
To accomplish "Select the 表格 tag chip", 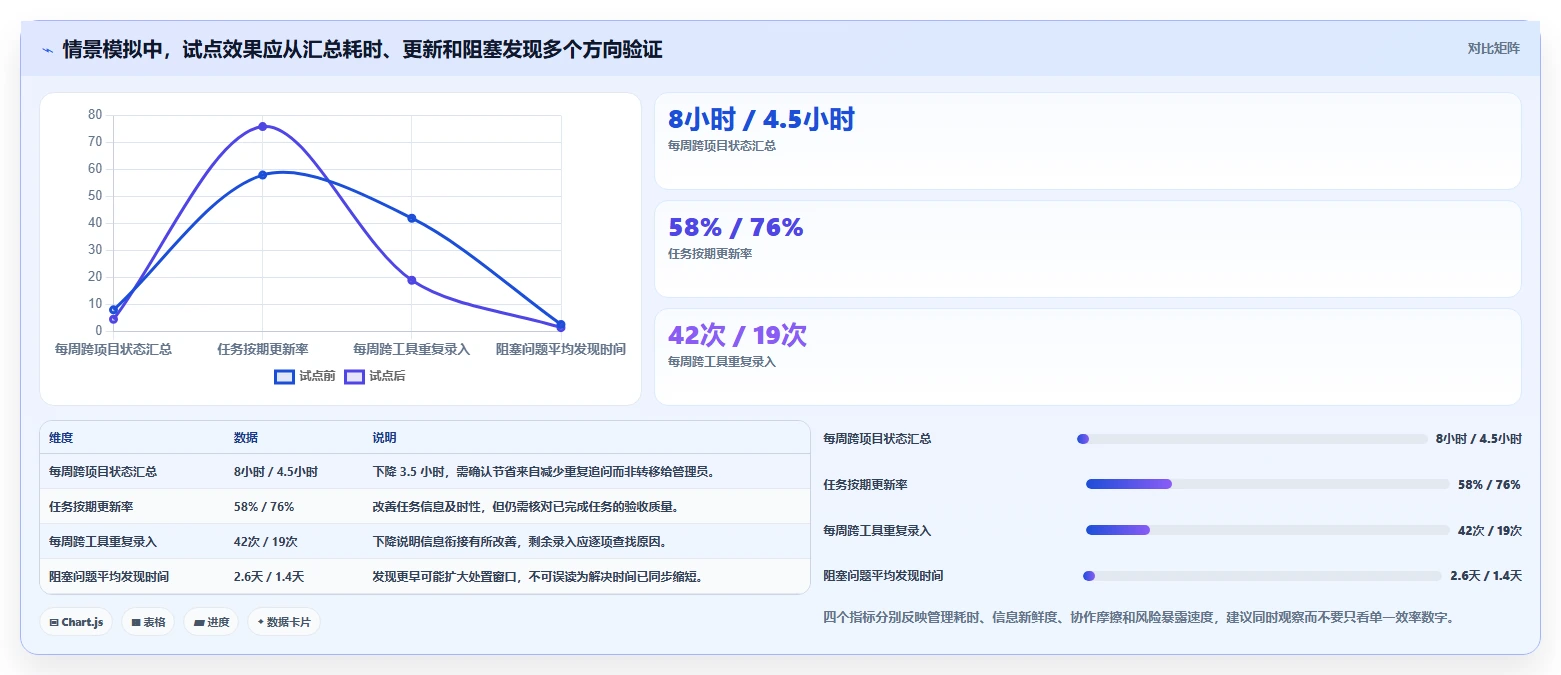I will tap(148, 622).
